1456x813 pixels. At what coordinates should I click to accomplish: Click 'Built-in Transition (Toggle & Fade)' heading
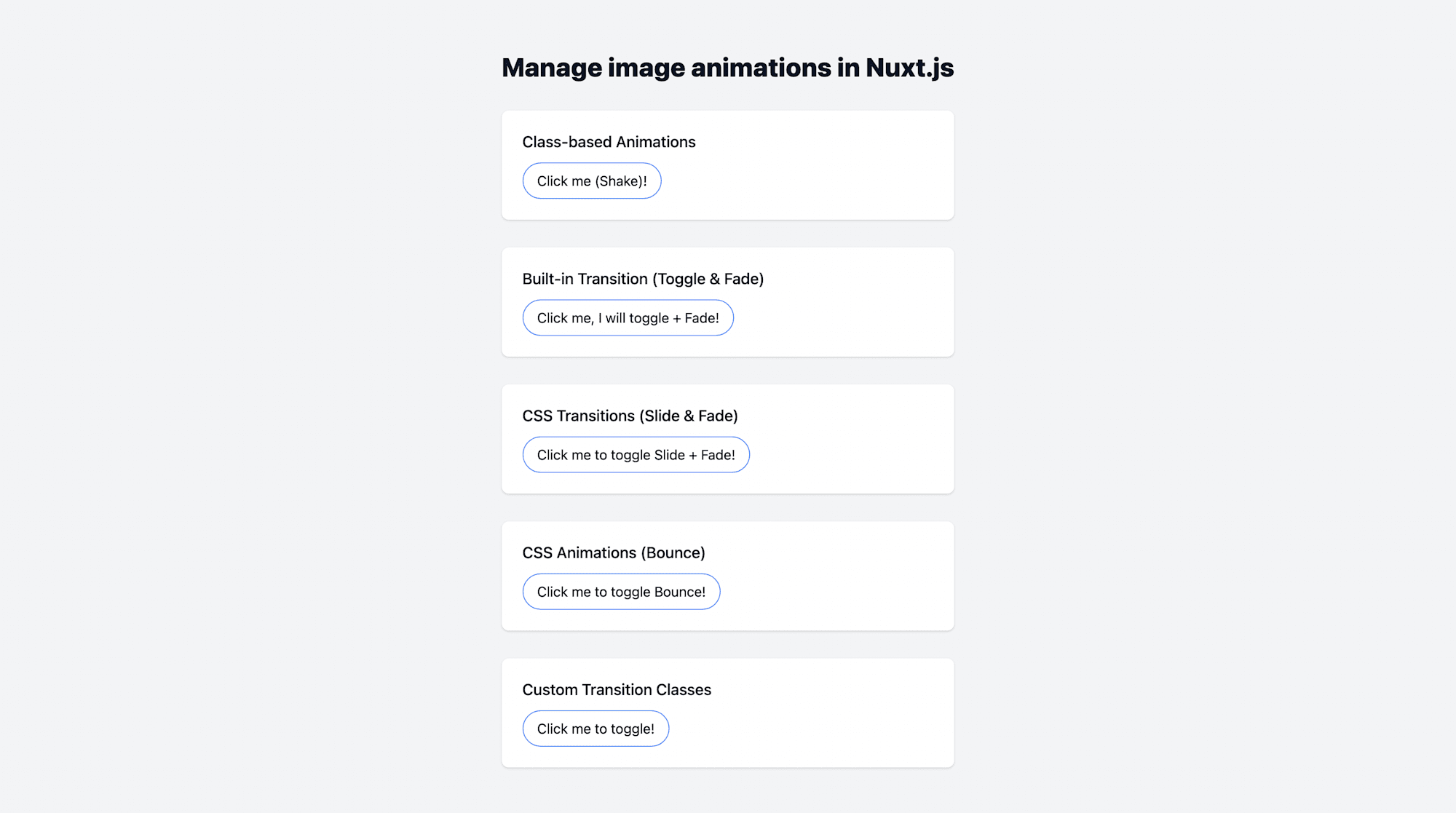(x=644, y=279)
